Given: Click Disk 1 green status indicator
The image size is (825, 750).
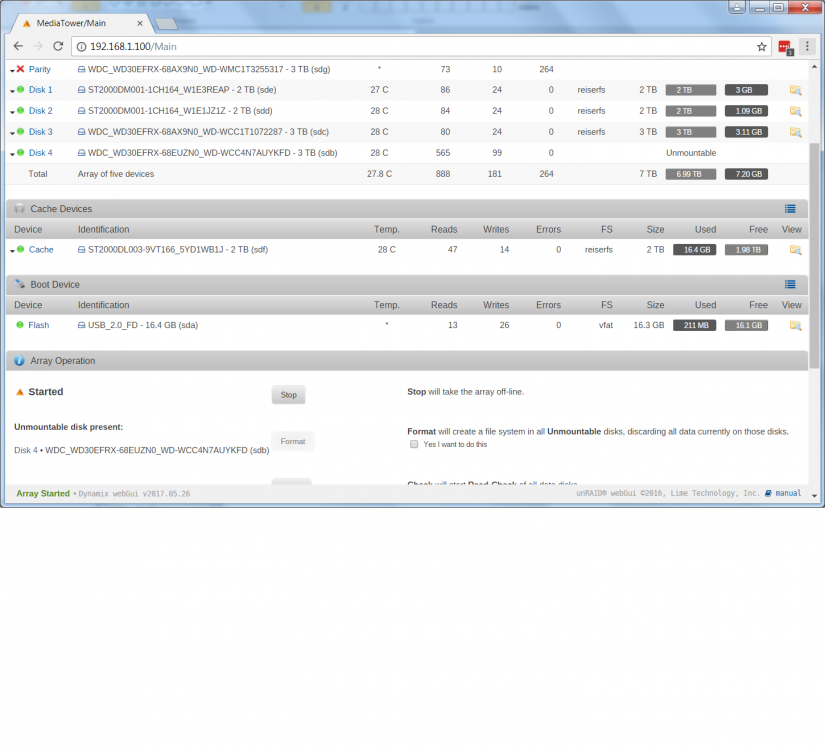Looking at the screenshot, I should pyautogui.click(x=21, y=89).
